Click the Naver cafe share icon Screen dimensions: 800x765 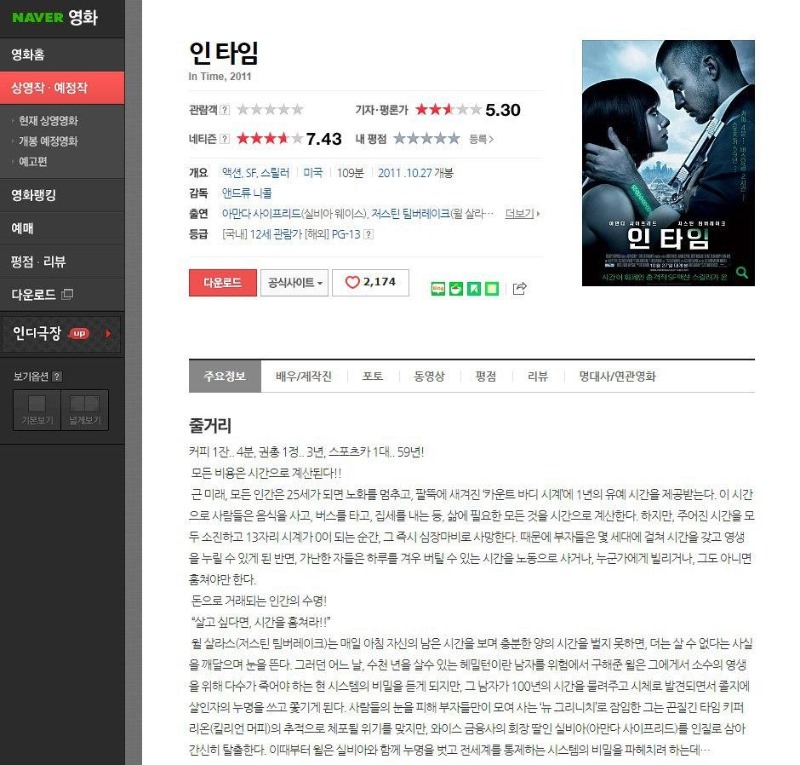tap(456, 289)
